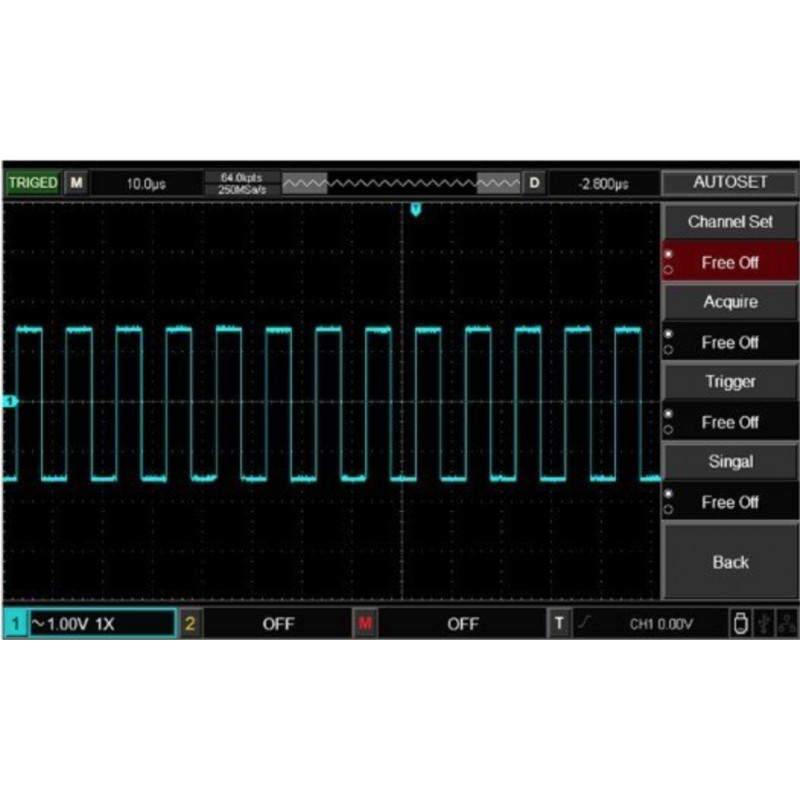Toggle Free Off under Acquire
The width and height of the screenshot is (800, 800).
coord(730,343)
